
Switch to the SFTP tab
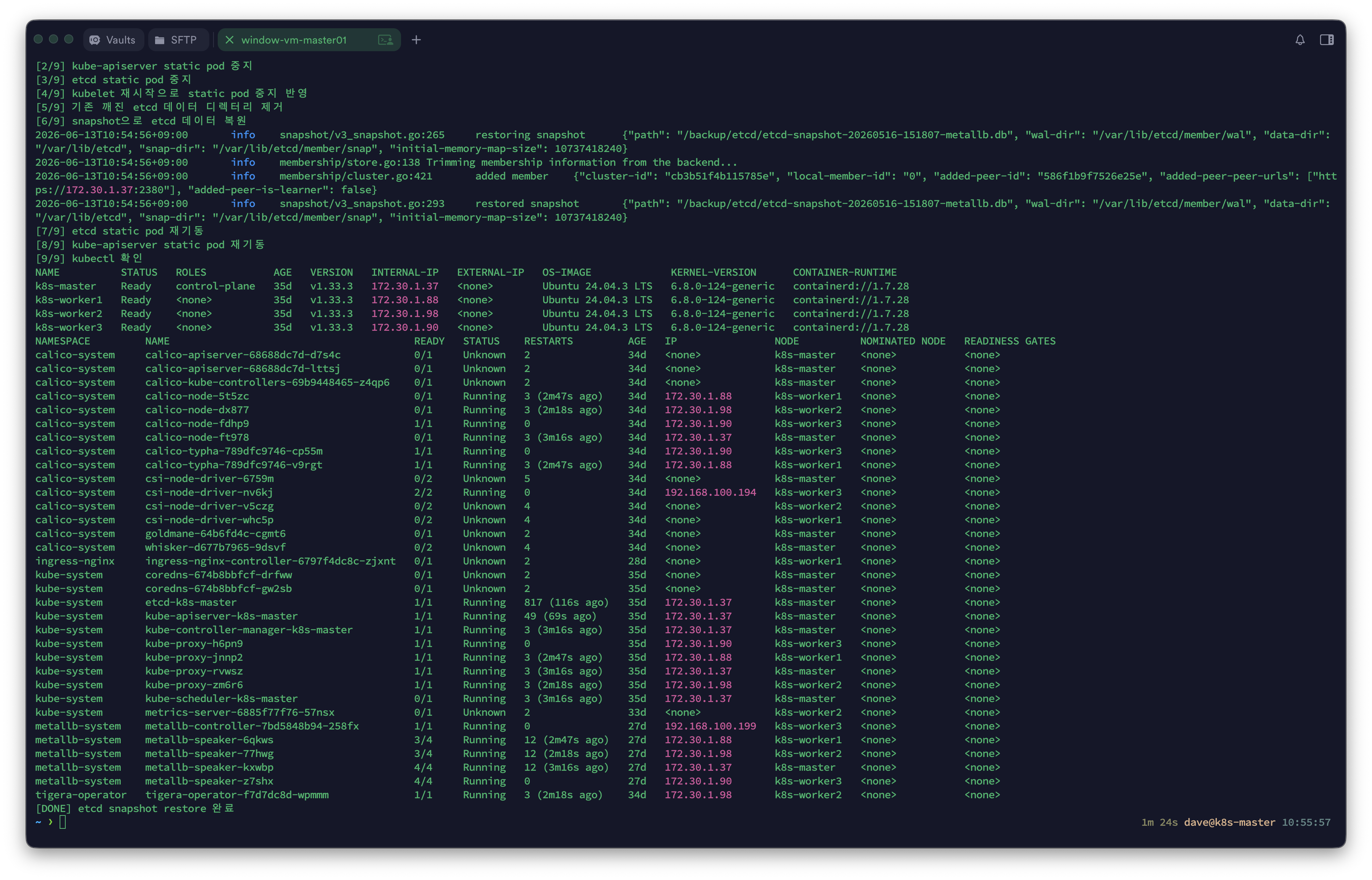click(177, 40)
